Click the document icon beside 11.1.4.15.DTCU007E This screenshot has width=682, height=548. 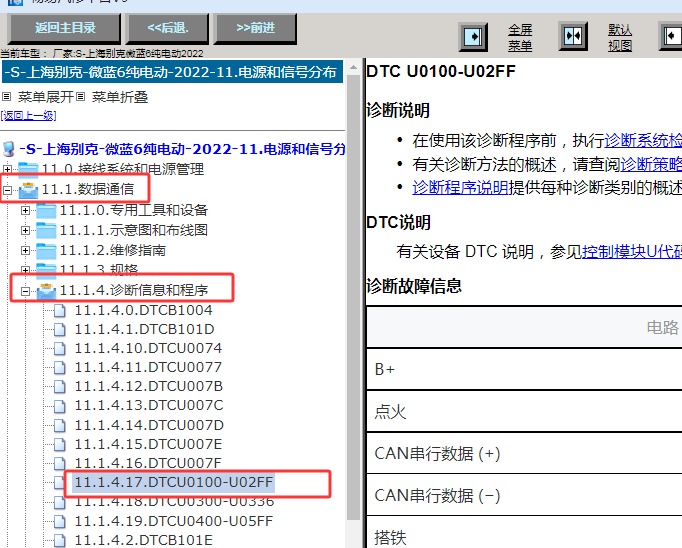(x=60, y=444)
